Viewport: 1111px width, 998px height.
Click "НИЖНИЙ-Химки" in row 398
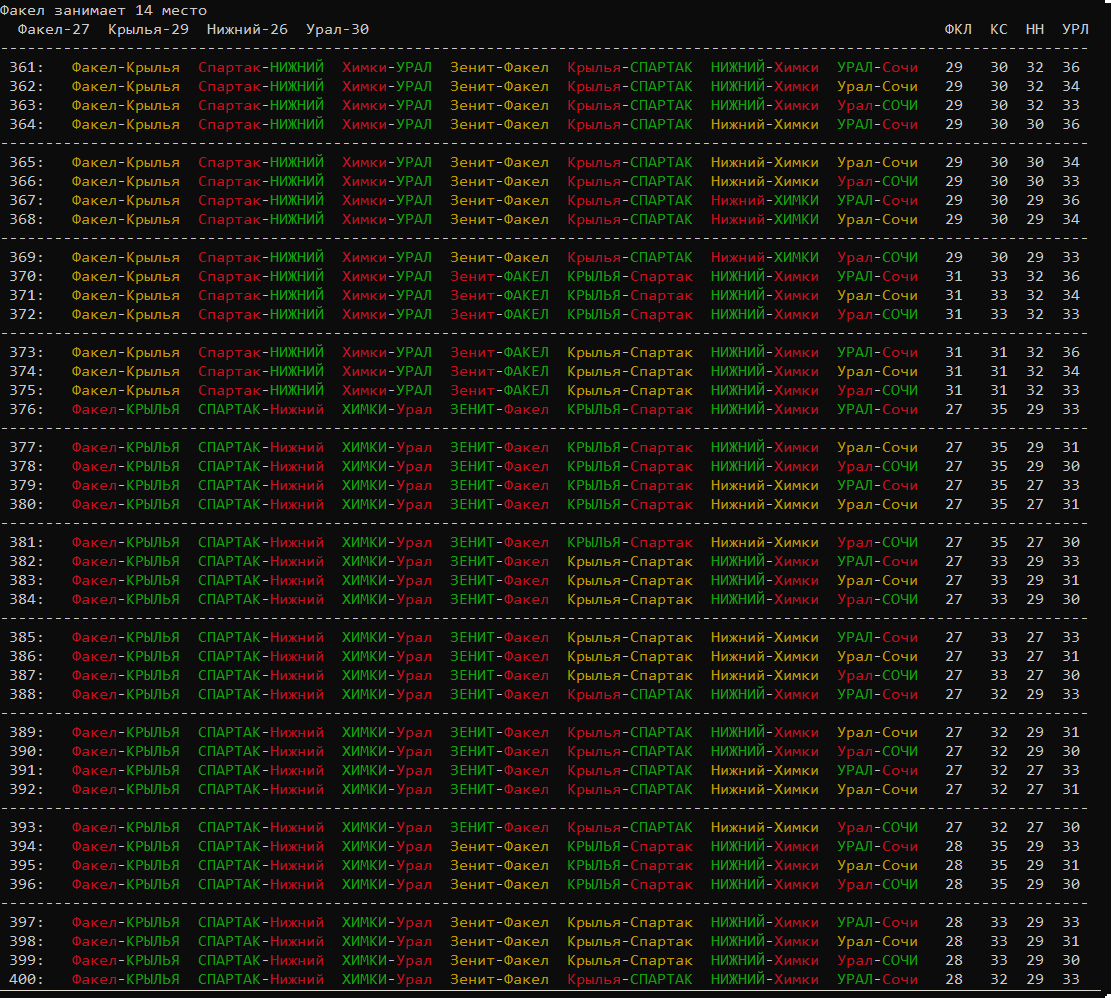pos(765,942)
